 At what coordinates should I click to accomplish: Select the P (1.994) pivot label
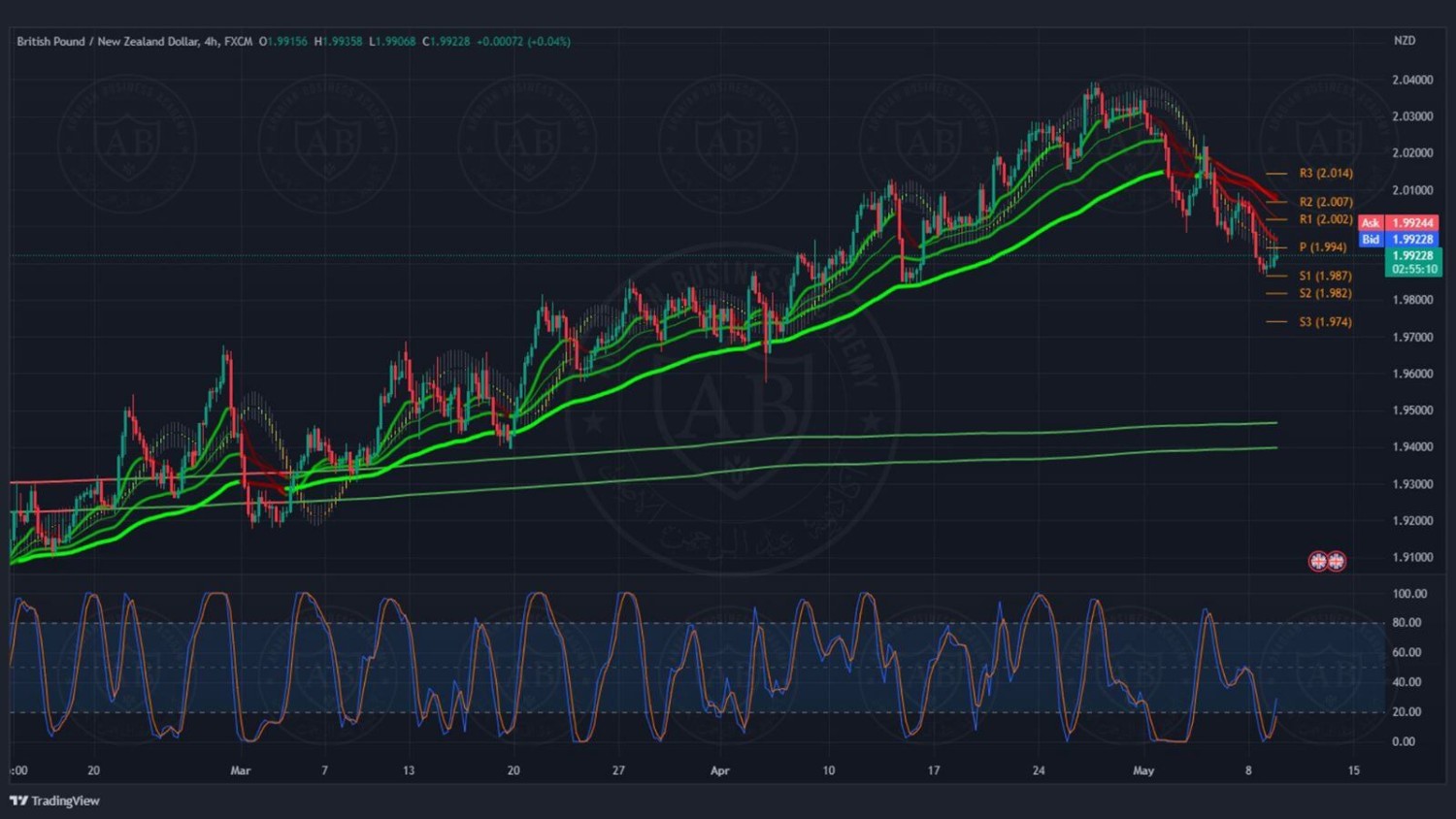coord(1323,247)
